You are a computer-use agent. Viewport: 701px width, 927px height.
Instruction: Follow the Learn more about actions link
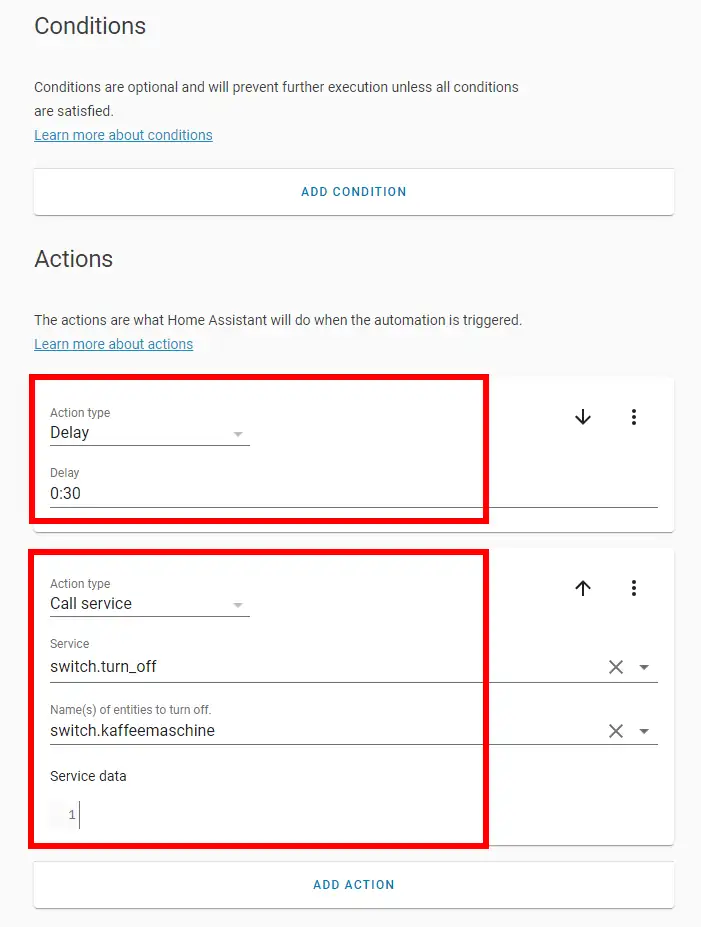pos(113,344)
